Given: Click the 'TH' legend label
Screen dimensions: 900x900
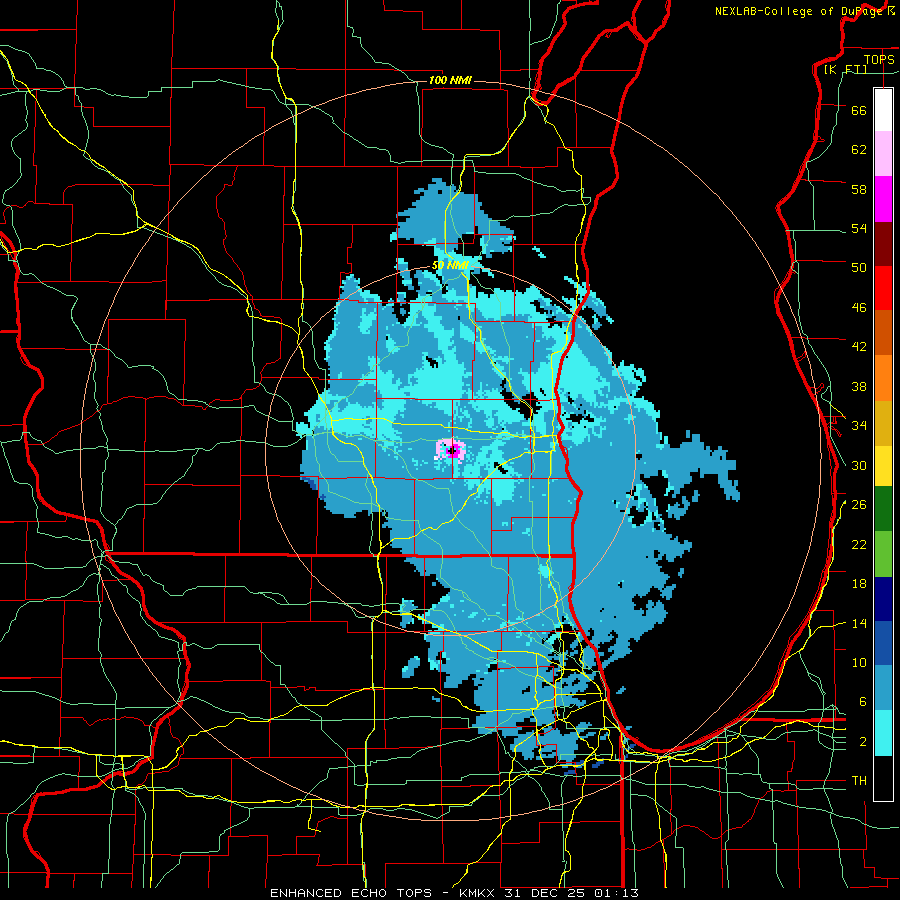Looking at the screenshot, I should (859, 781).
